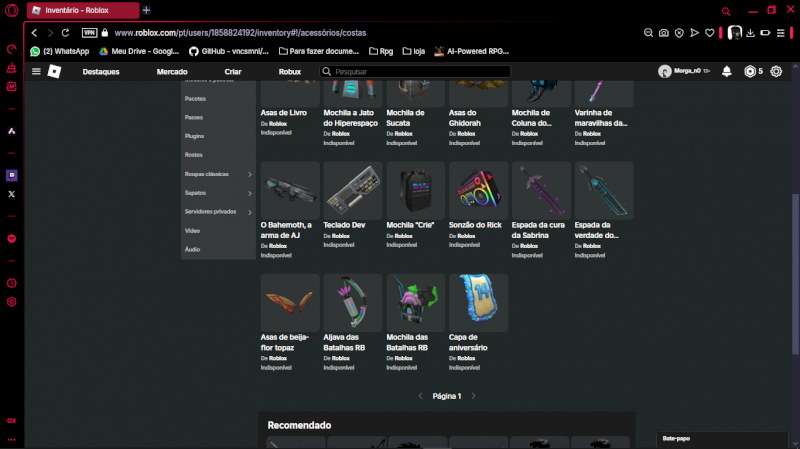Open a new browser tab
Image resolution: width=800 pixels, height=449 pixels.
click(x=146, y=10)
